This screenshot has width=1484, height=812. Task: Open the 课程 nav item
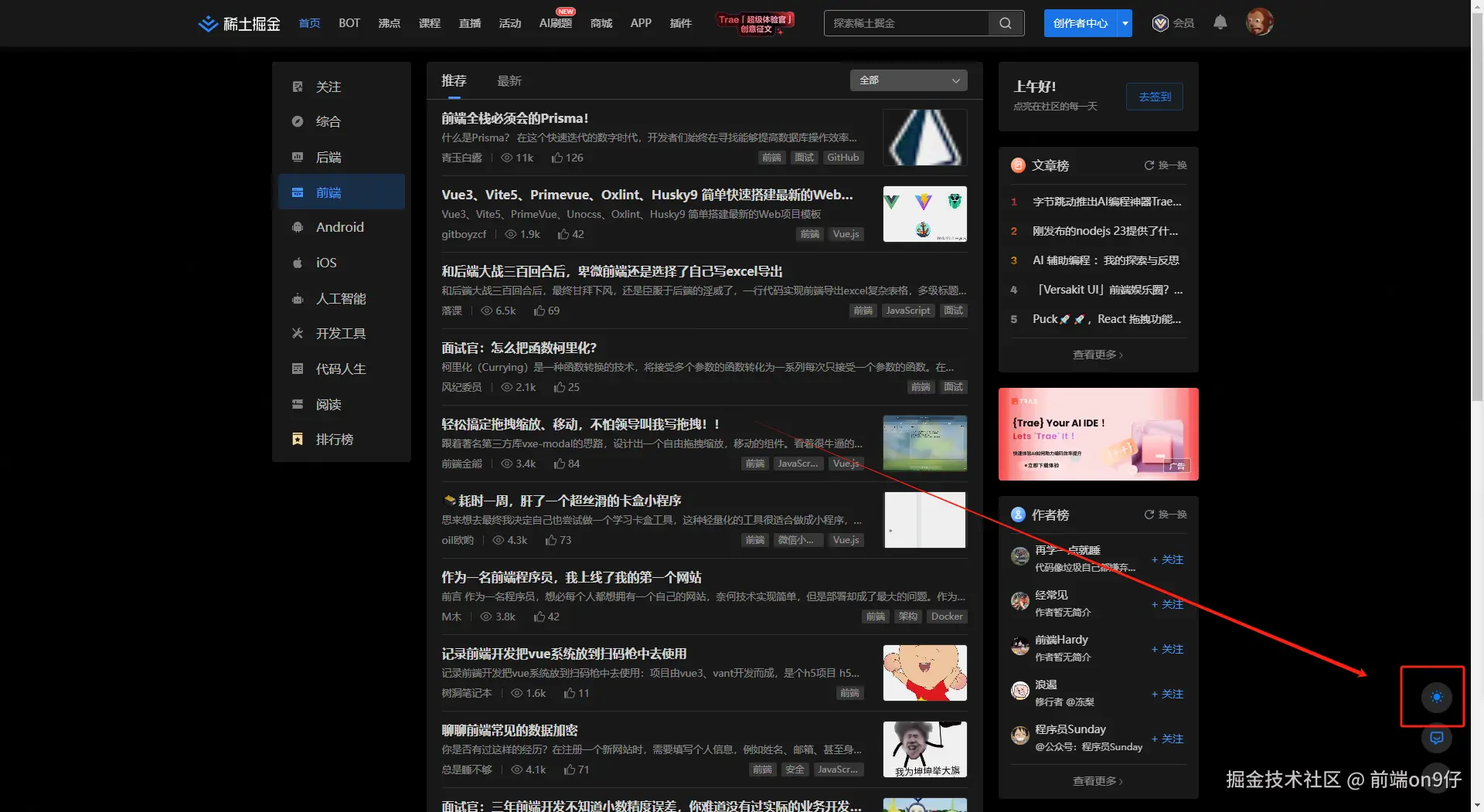(430, 23)
